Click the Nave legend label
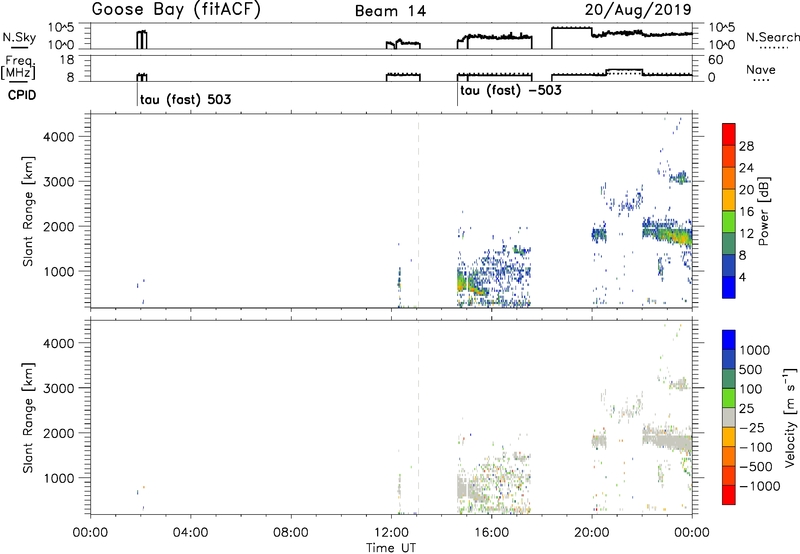The width and height of the screenshot is (800, 554). pyautogui.click(x=760, y=69)
